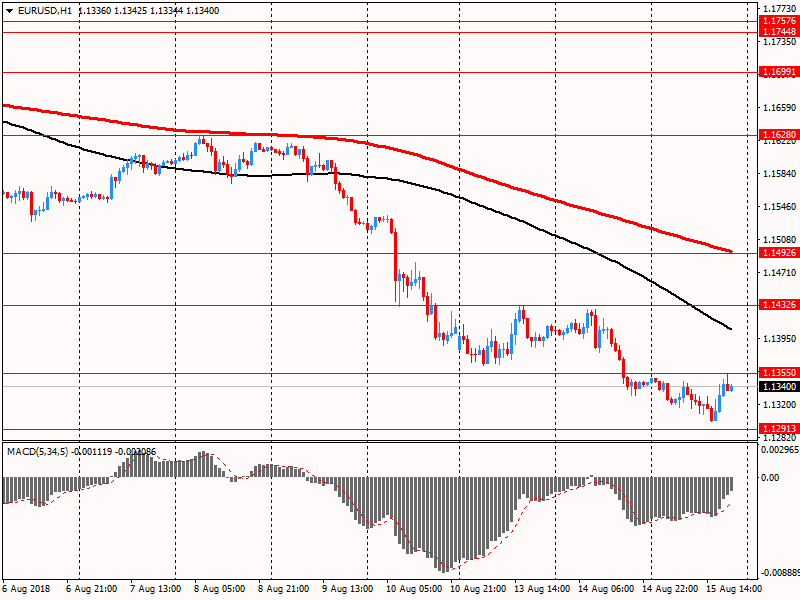Click the 6 Aug 21:00 time axis label
The width and height of the screenshot is (800, 600).
(x=92, y=589)
